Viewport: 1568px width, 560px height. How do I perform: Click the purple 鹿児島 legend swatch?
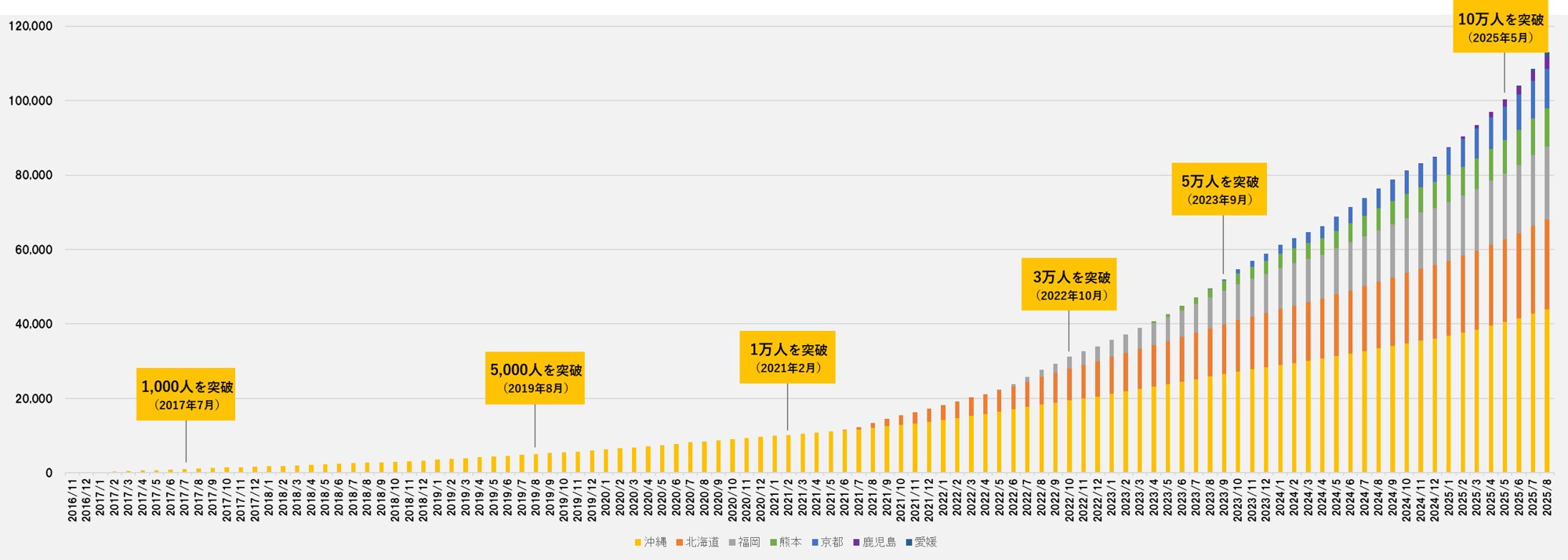click(857, 543)
